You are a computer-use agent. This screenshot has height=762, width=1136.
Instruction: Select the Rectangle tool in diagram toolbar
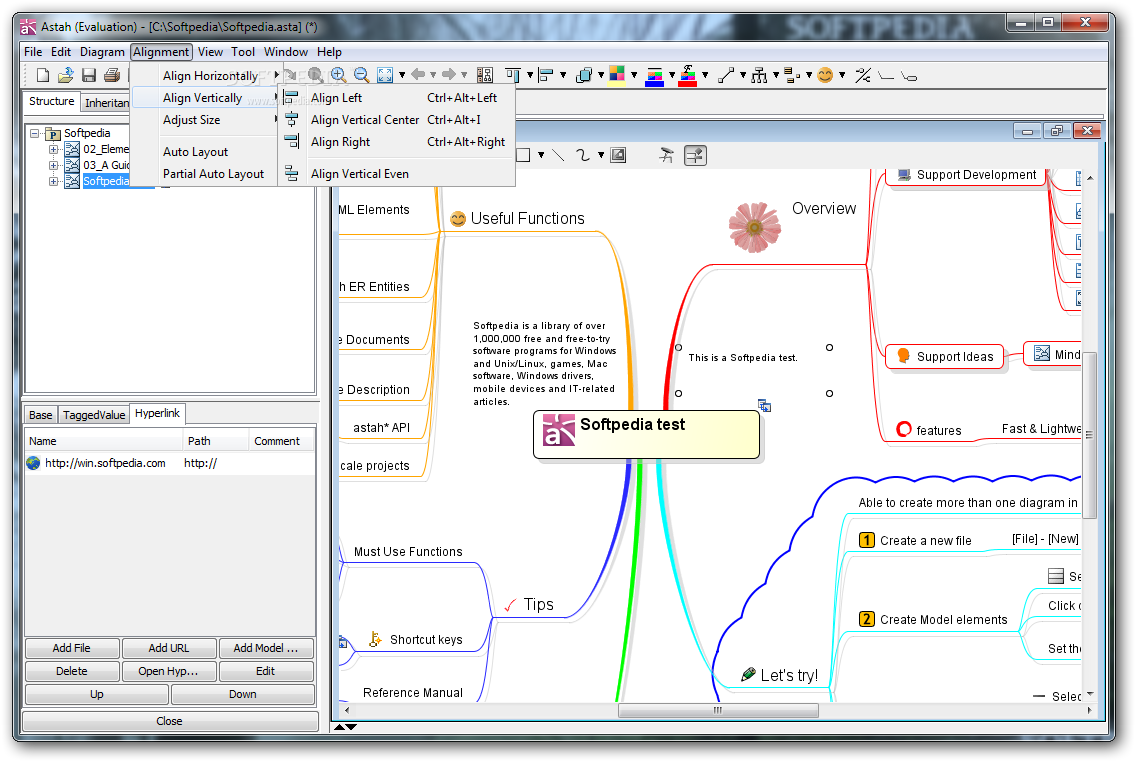pos(523,155)
